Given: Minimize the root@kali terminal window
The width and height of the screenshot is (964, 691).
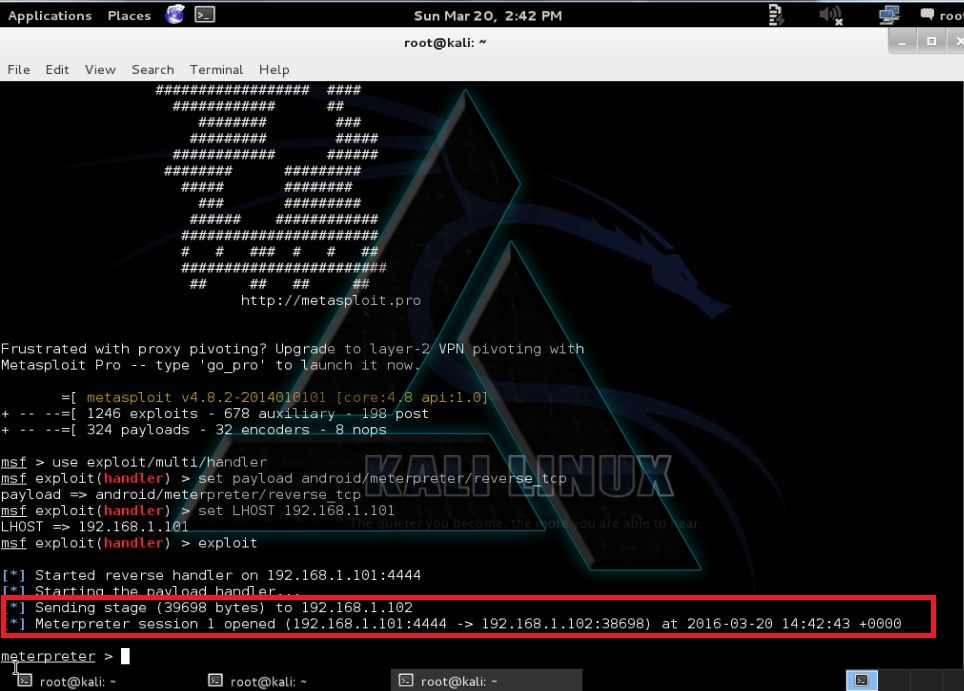Looking at the screenshot, I should [x=903, y=42].
